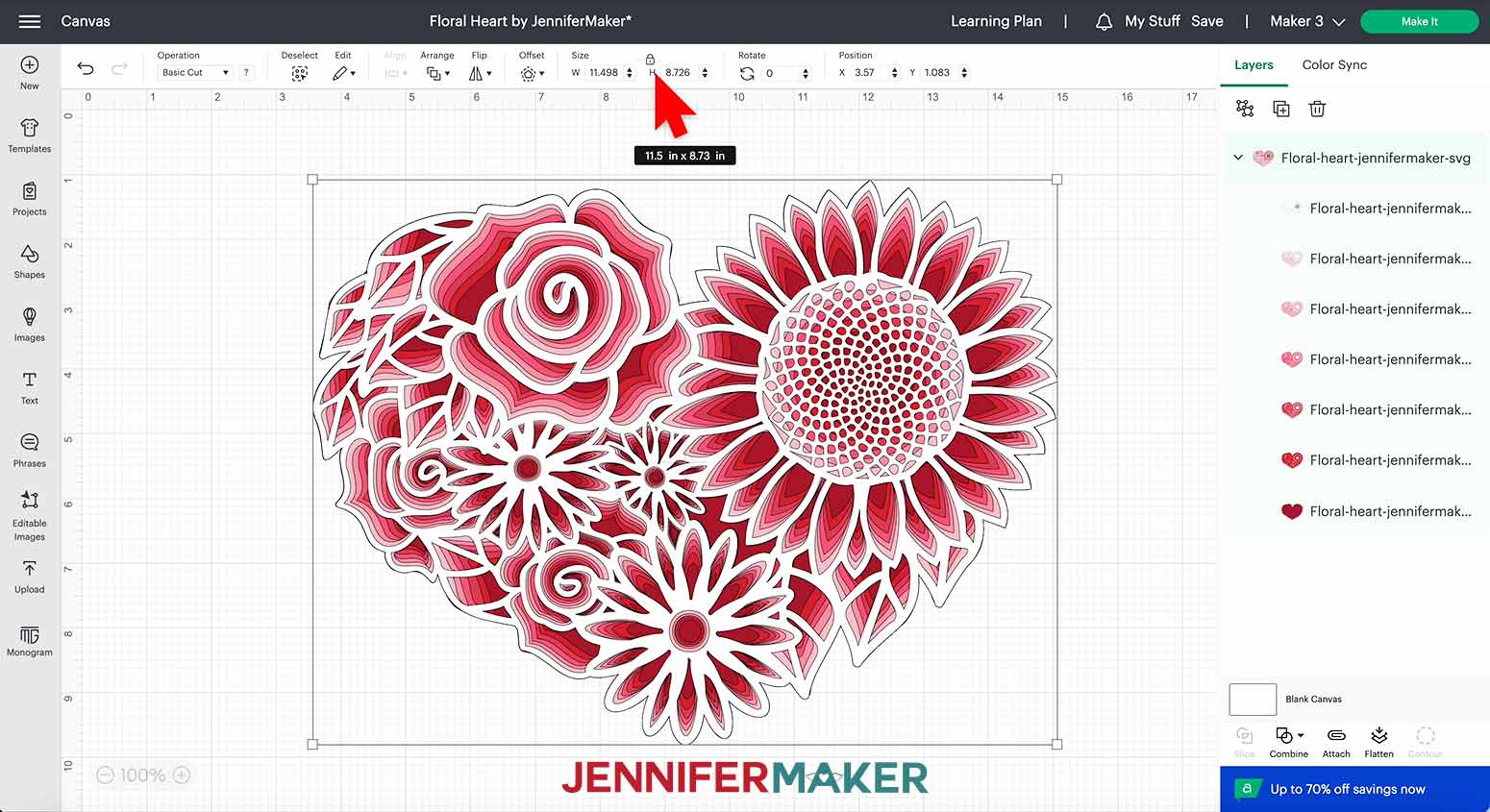This screenshot has width=1490, height=812.
Task: Open the Images library
Action: (x=30, y=325)
